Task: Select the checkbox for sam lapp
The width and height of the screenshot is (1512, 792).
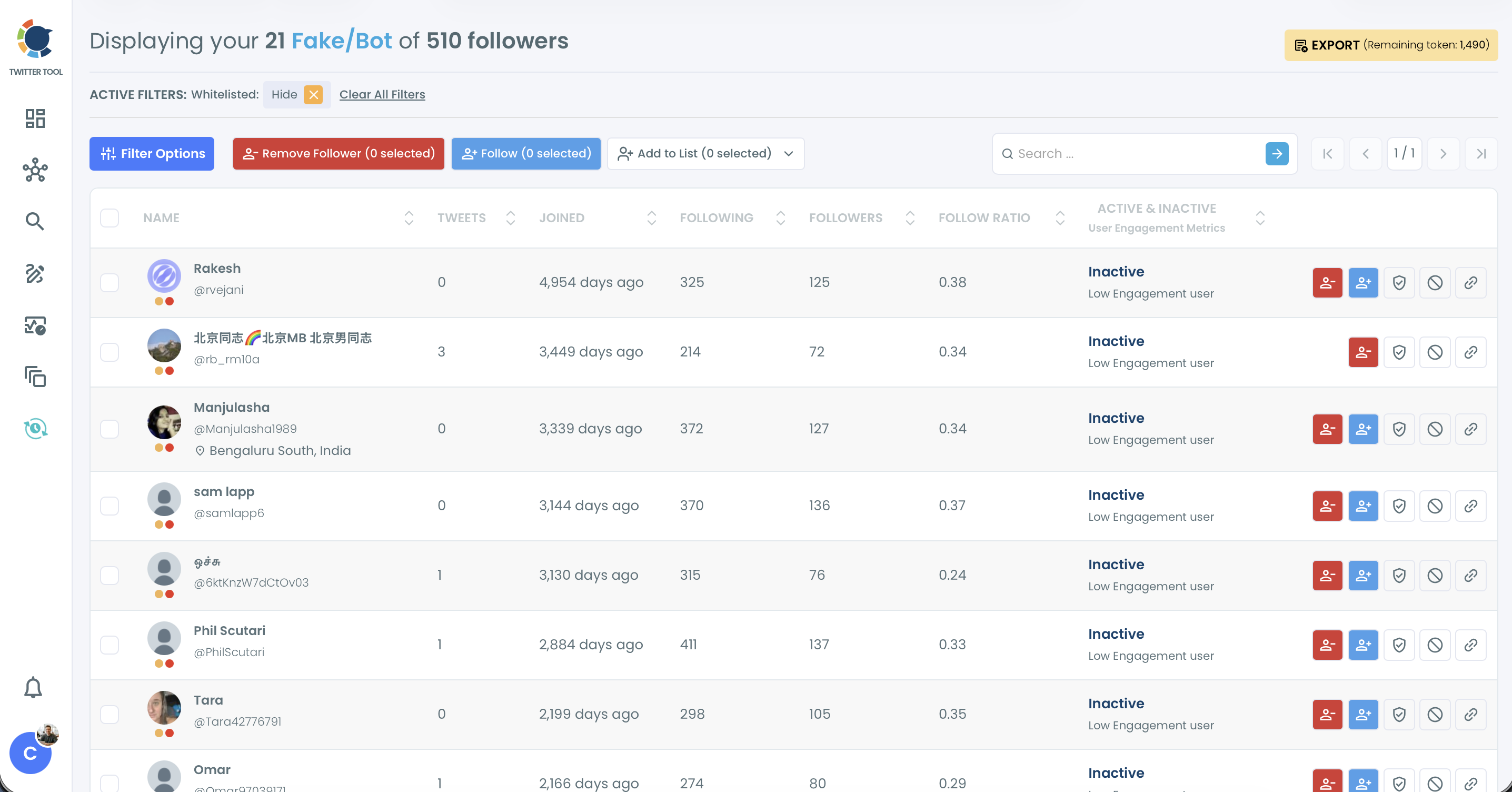Action: coord(109,506)
